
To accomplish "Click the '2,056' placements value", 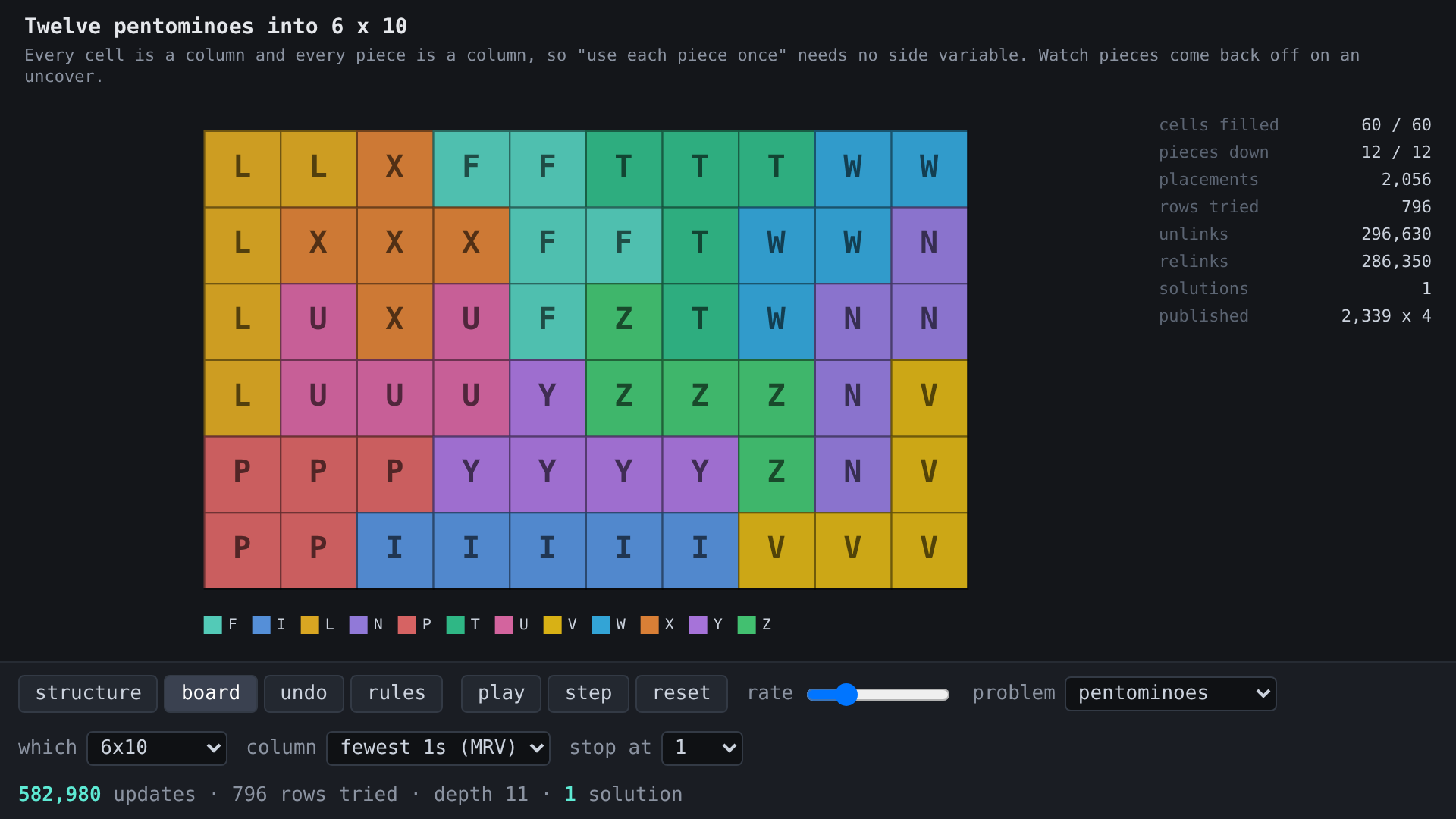I will click(1406, 180).
